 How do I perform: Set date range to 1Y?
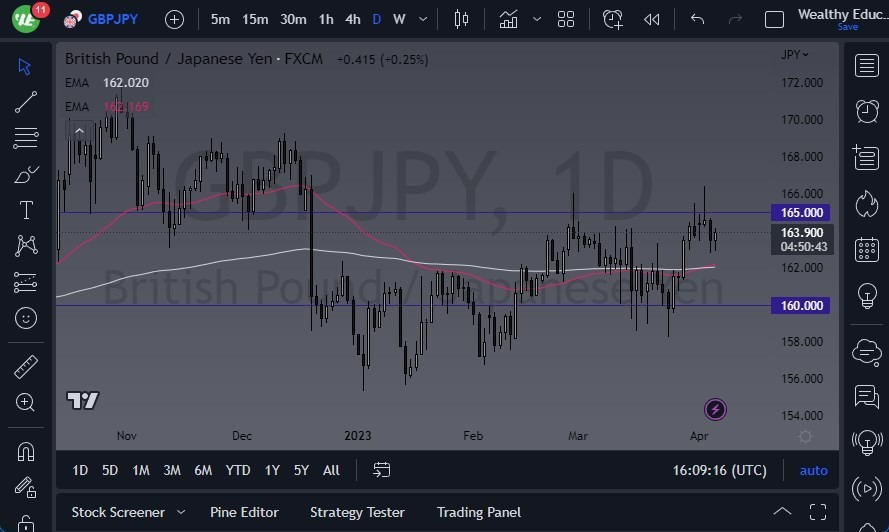click(x=272, y=470)
